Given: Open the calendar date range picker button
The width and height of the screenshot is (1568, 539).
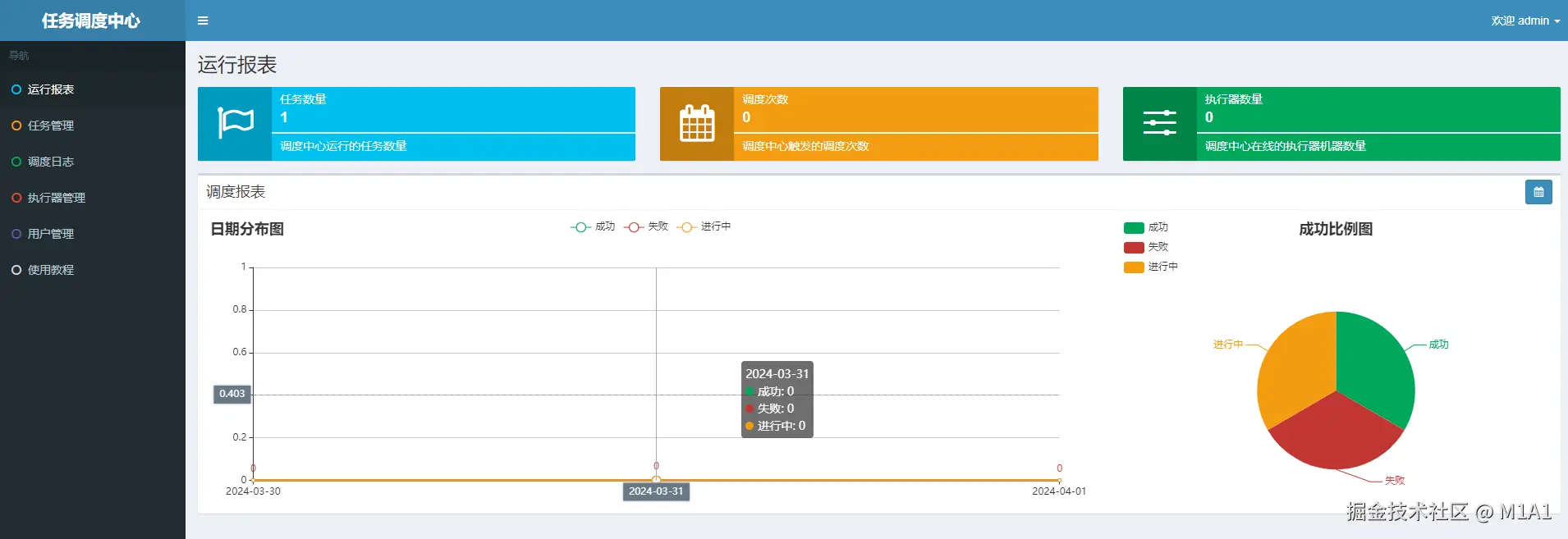Looking at the screenshot, I should point(1538,192).
